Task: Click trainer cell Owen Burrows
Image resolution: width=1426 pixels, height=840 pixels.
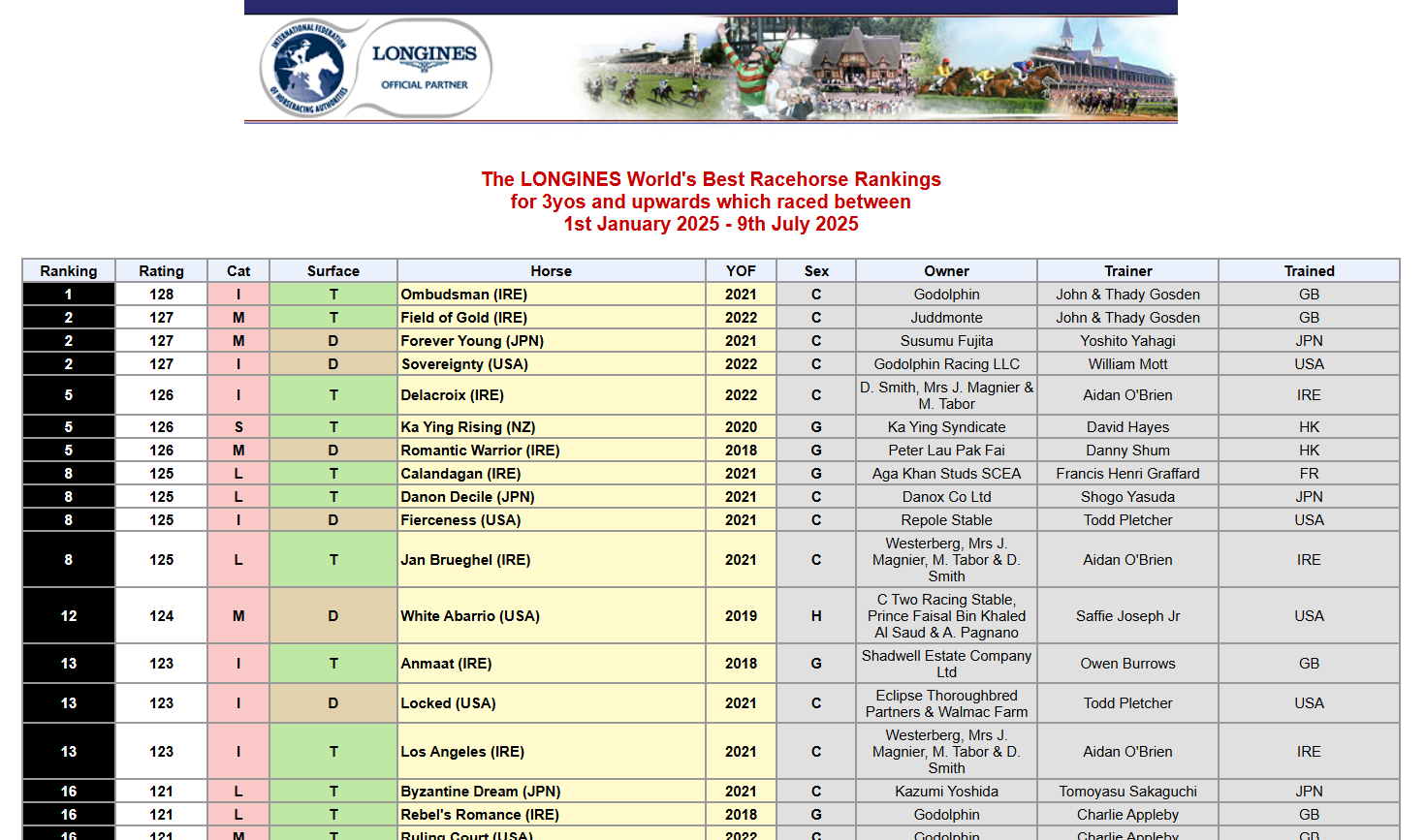Action: point(1128,664)
